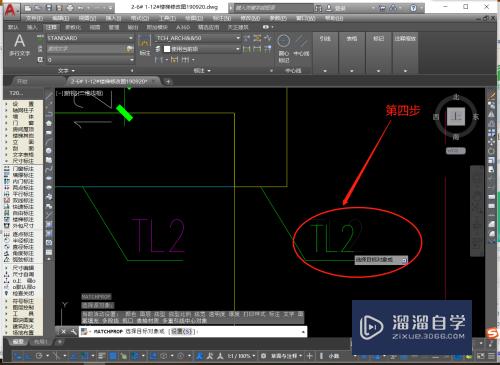Click the Save icon in quick access toolbar
This screenshot has width=500, height=365.
point(49,7)
